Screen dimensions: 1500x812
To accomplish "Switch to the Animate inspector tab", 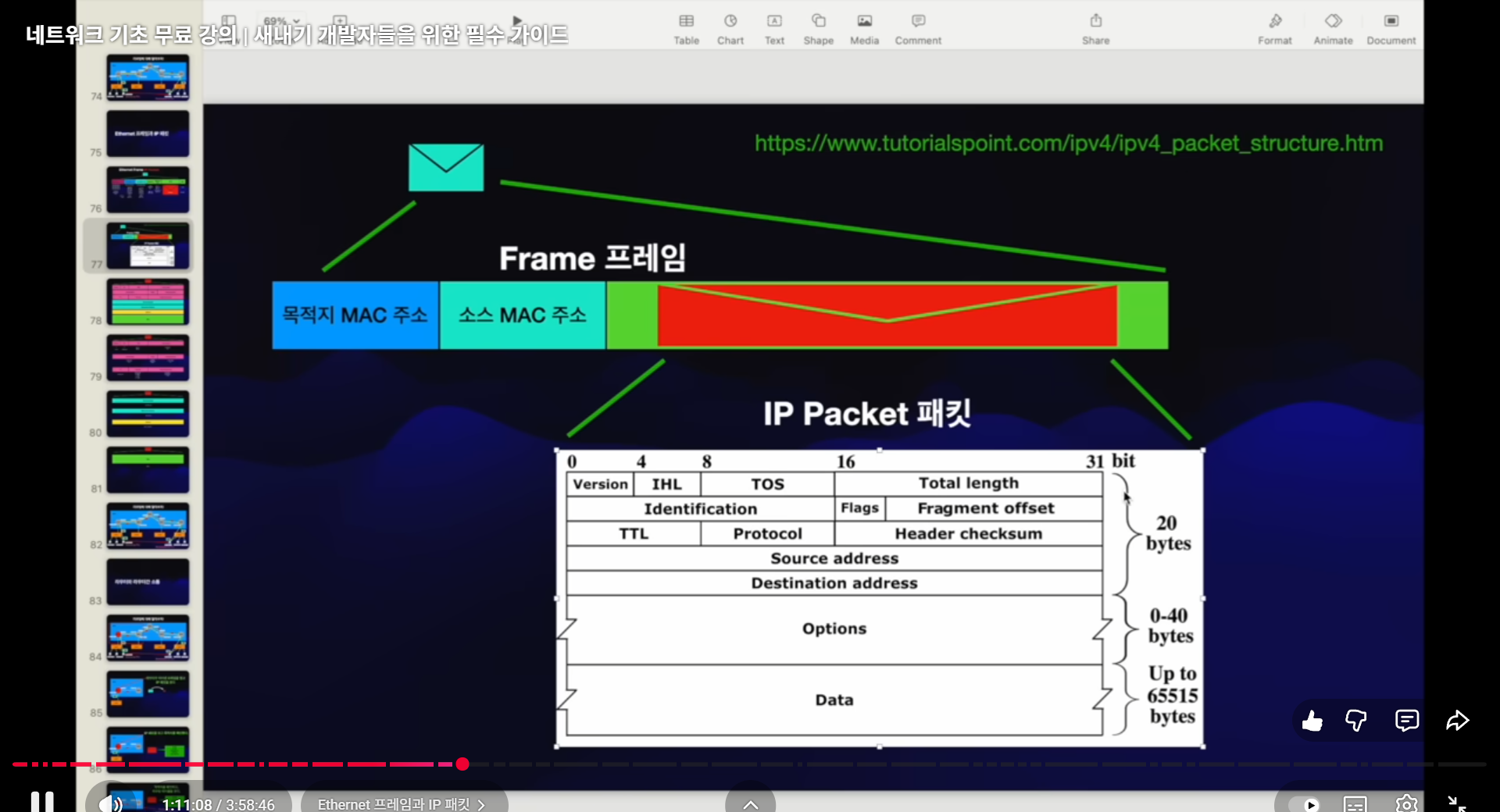I will (x=1333, y=28).
